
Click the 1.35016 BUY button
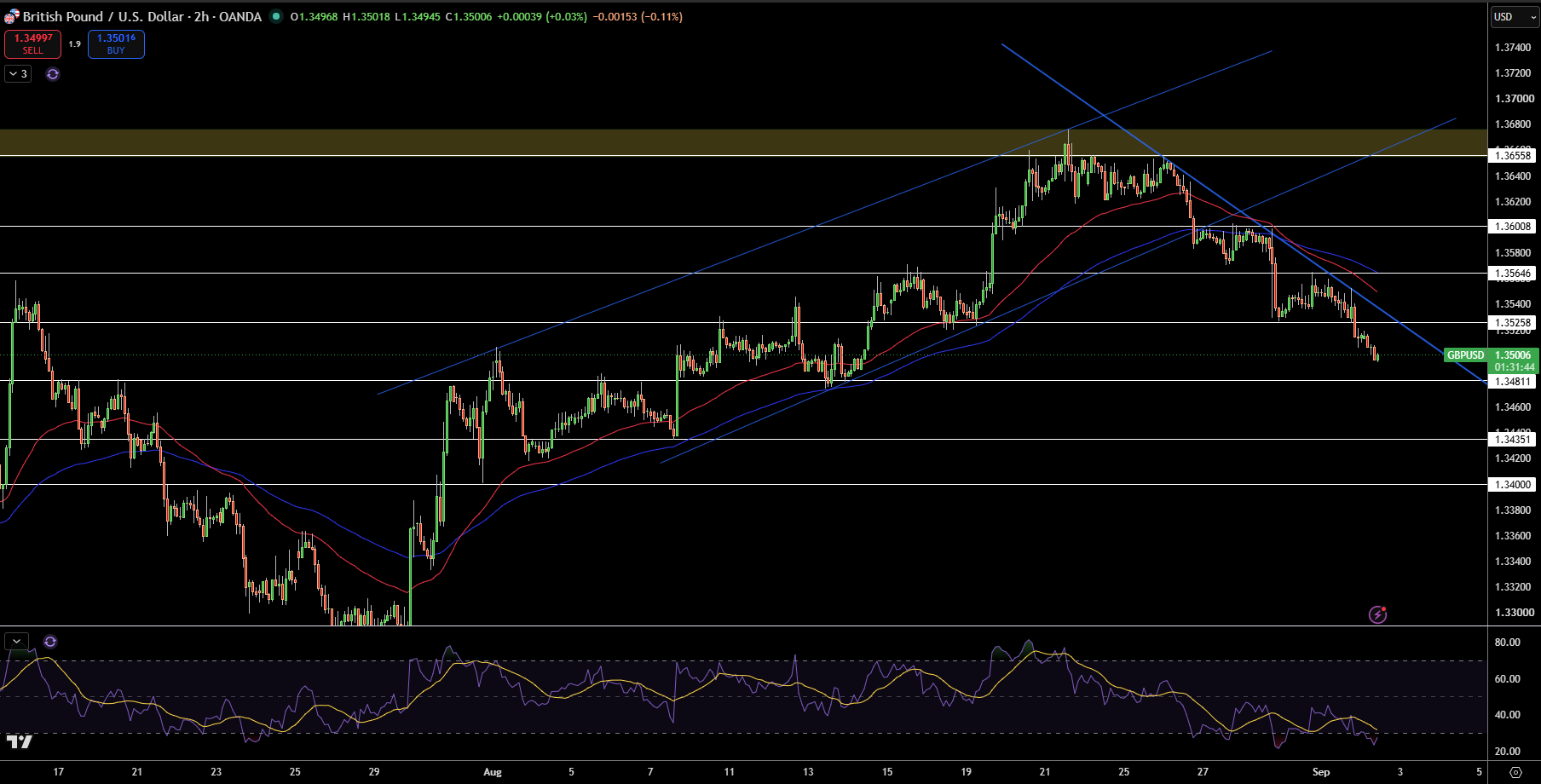(x=116, y=44)
